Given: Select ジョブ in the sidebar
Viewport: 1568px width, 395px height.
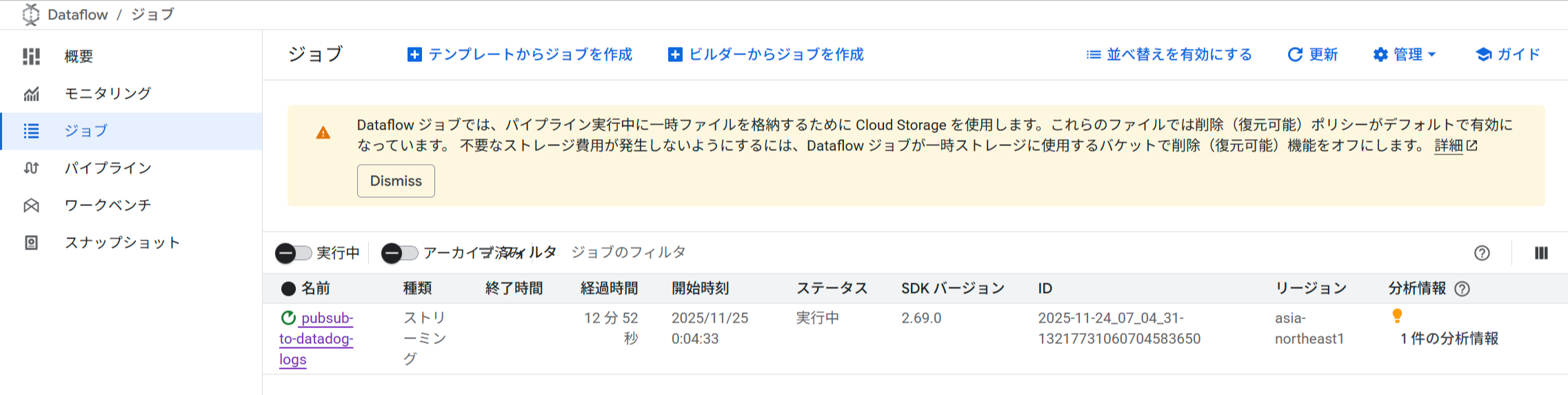Looking at the screenshot, I should click(x=86, y=131).
